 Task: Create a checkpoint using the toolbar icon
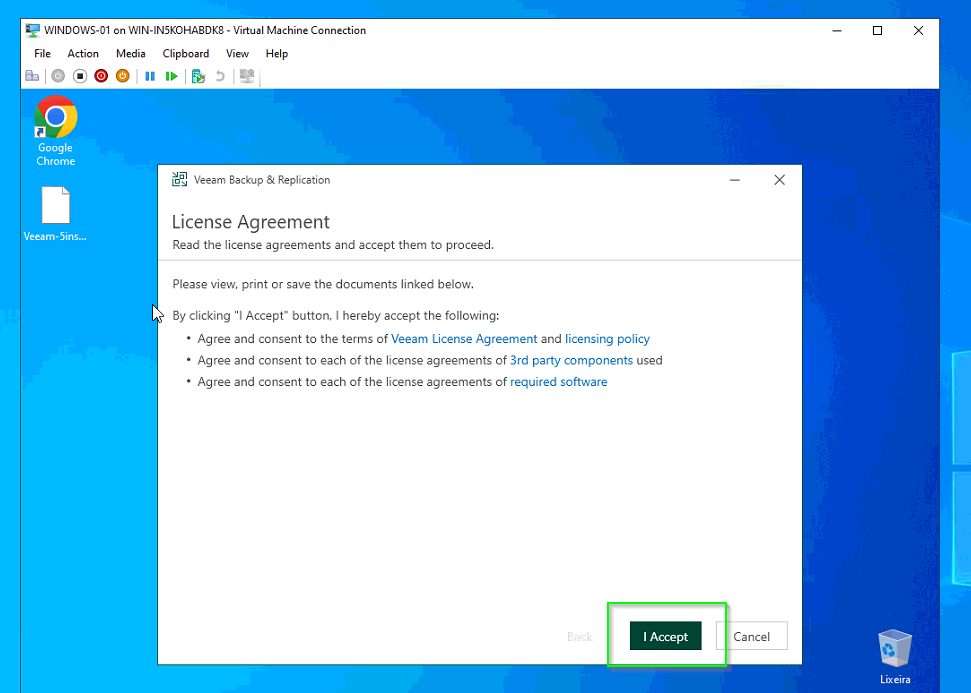pos(198,76)
